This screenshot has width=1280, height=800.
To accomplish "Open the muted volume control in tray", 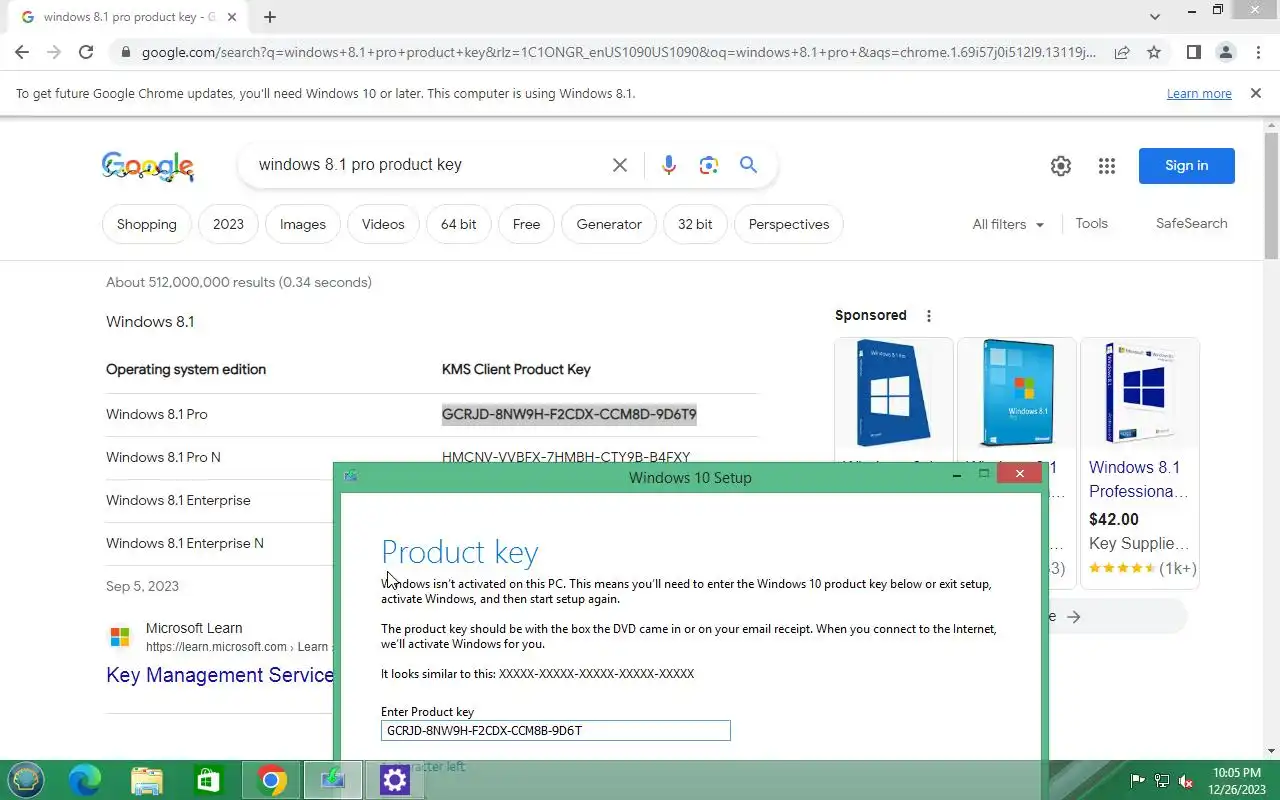I will click(1186, 781).
